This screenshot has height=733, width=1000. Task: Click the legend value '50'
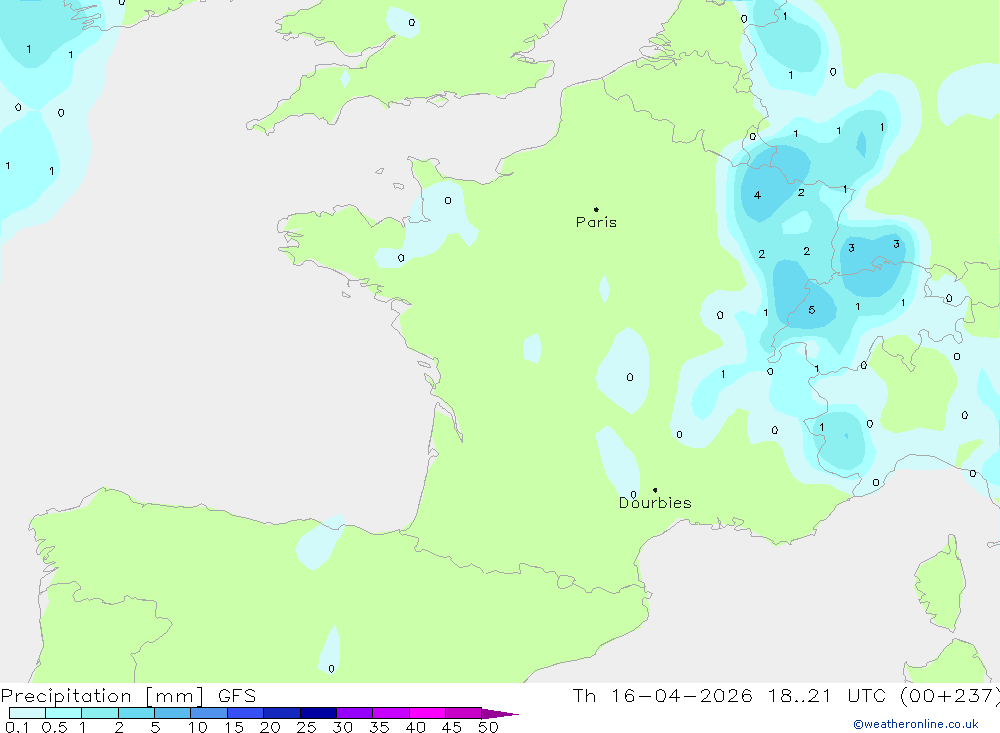[x=488, y=727]
